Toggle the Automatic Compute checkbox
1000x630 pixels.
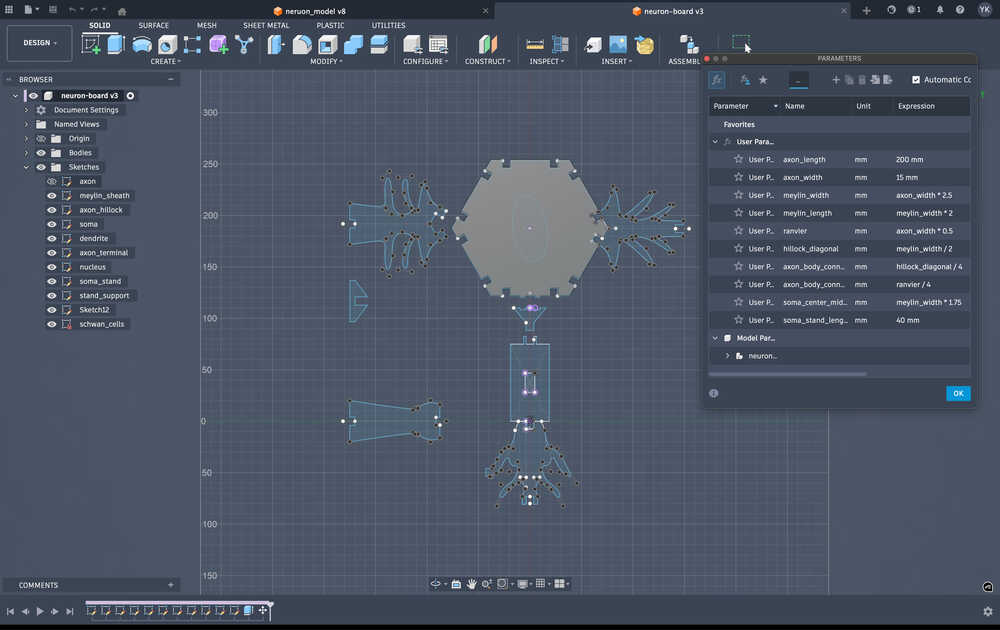pos(916,80)
